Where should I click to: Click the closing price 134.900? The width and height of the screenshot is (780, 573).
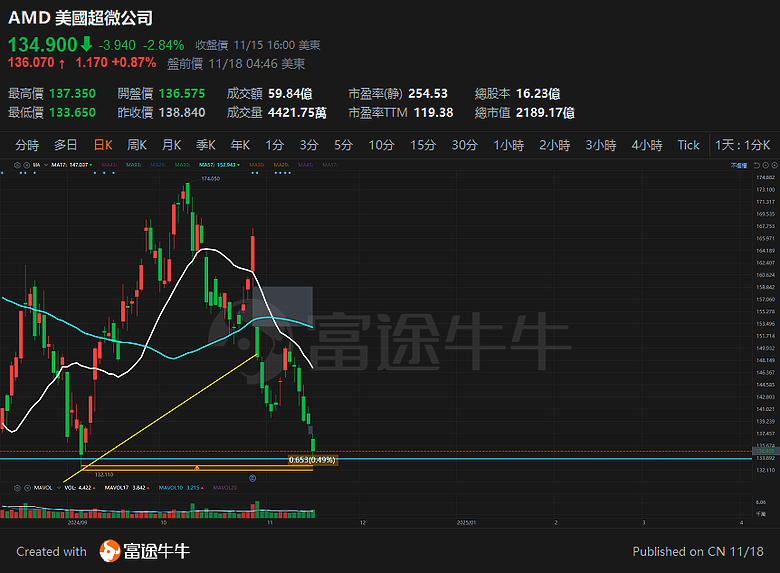coord(43,45)
